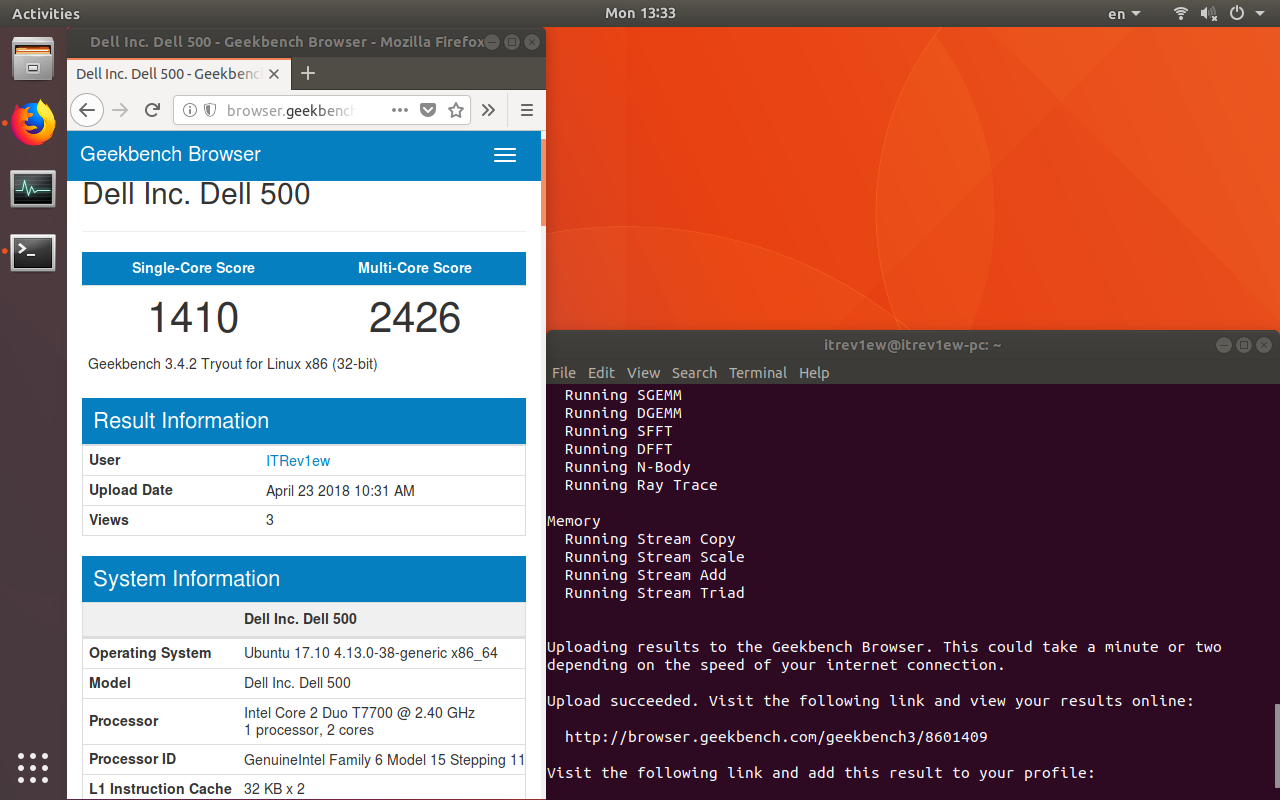Click the geekbench3/8601409 URL in terminal

[776, 737]
